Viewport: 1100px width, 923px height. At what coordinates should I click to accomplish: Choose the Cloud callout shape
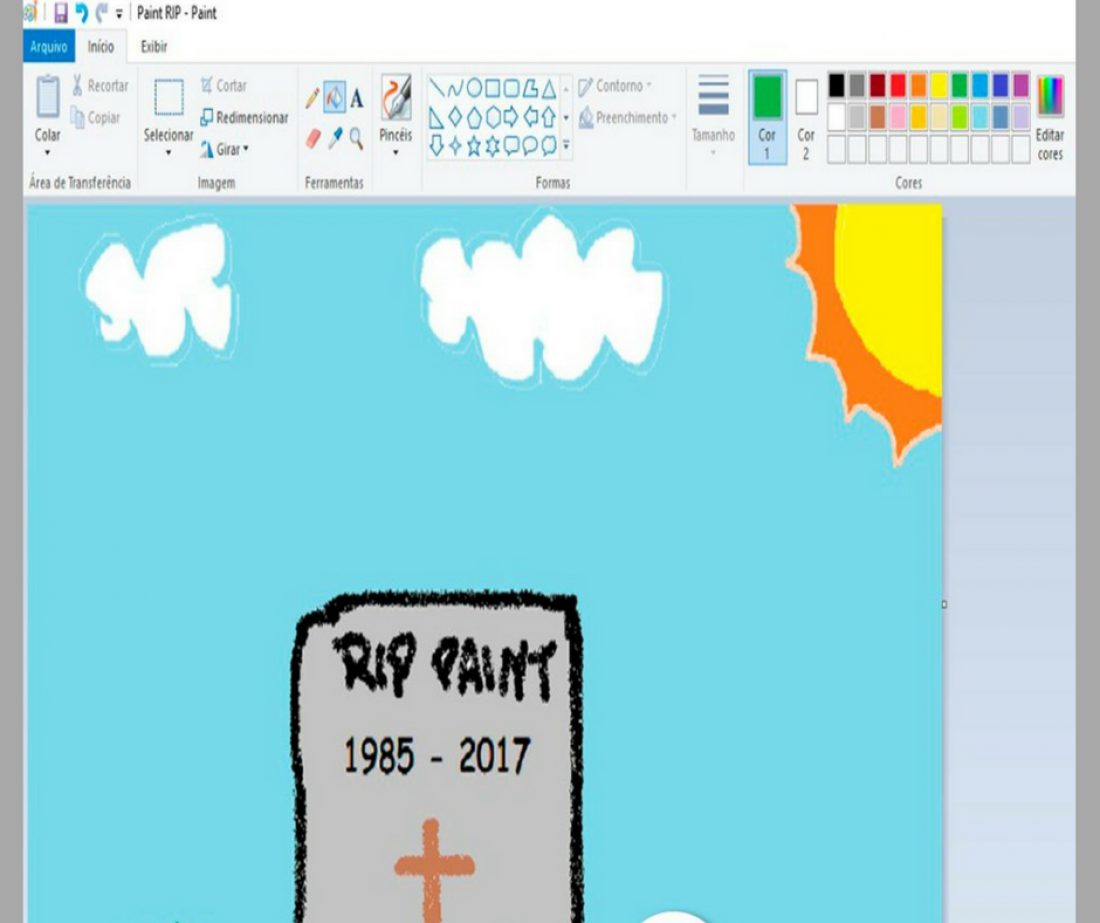(x=549, y=145)
